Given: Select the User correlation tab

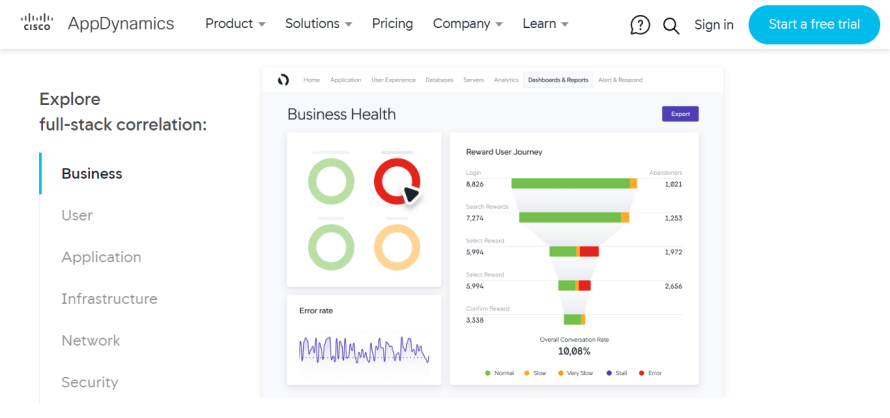Looking at the screenshot, I should (77, 215).
